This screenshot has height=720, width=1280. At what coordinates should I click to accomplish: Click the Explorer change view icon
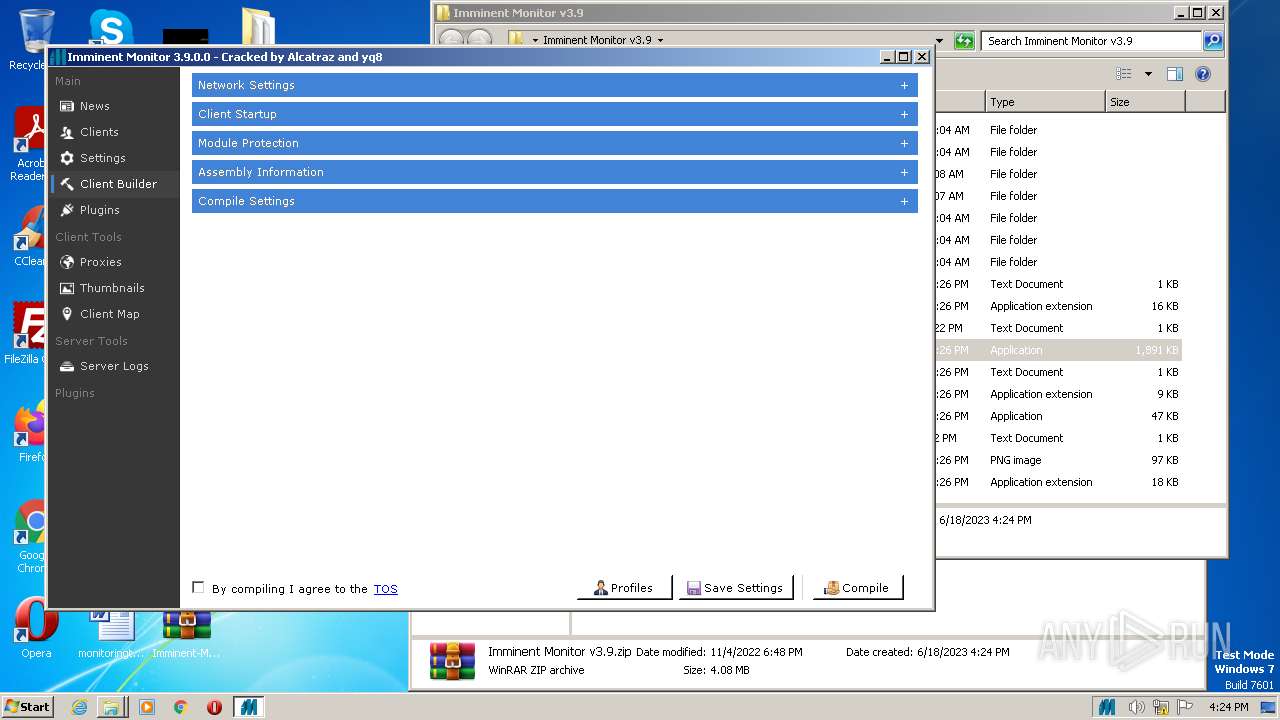point(1124,74)
